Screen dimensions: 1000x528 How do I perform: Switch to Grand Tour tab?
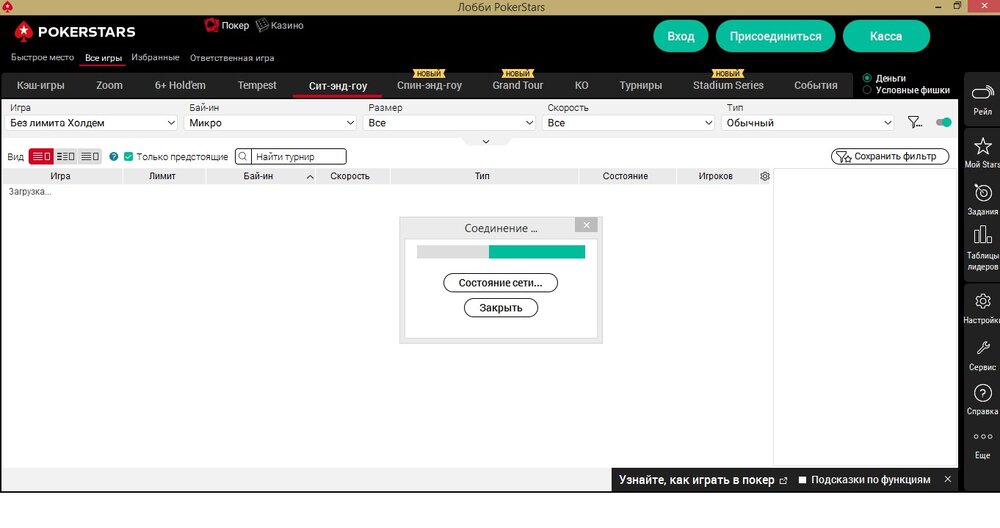(x=517, y=85)
